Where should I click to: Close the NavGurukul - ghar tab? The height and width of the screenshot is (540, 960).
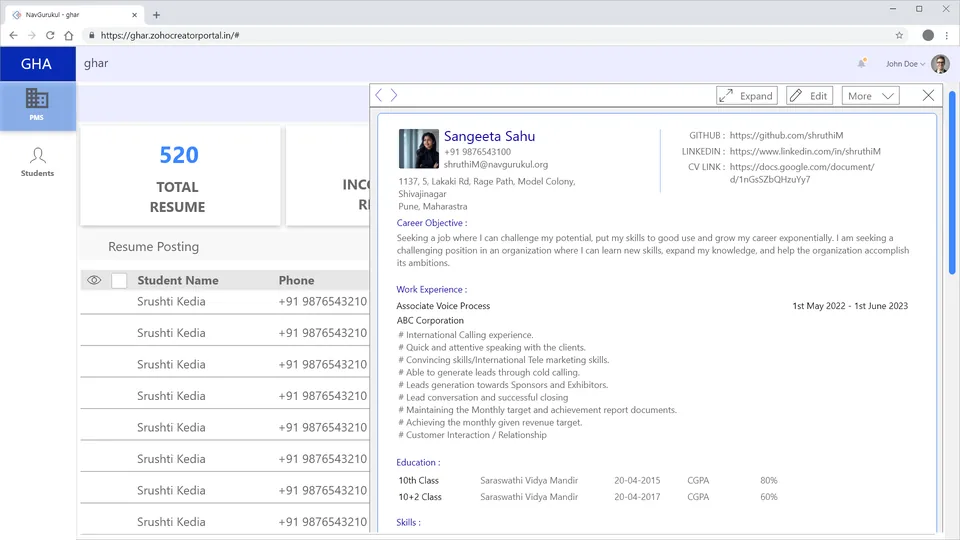(x=134, y=15)
